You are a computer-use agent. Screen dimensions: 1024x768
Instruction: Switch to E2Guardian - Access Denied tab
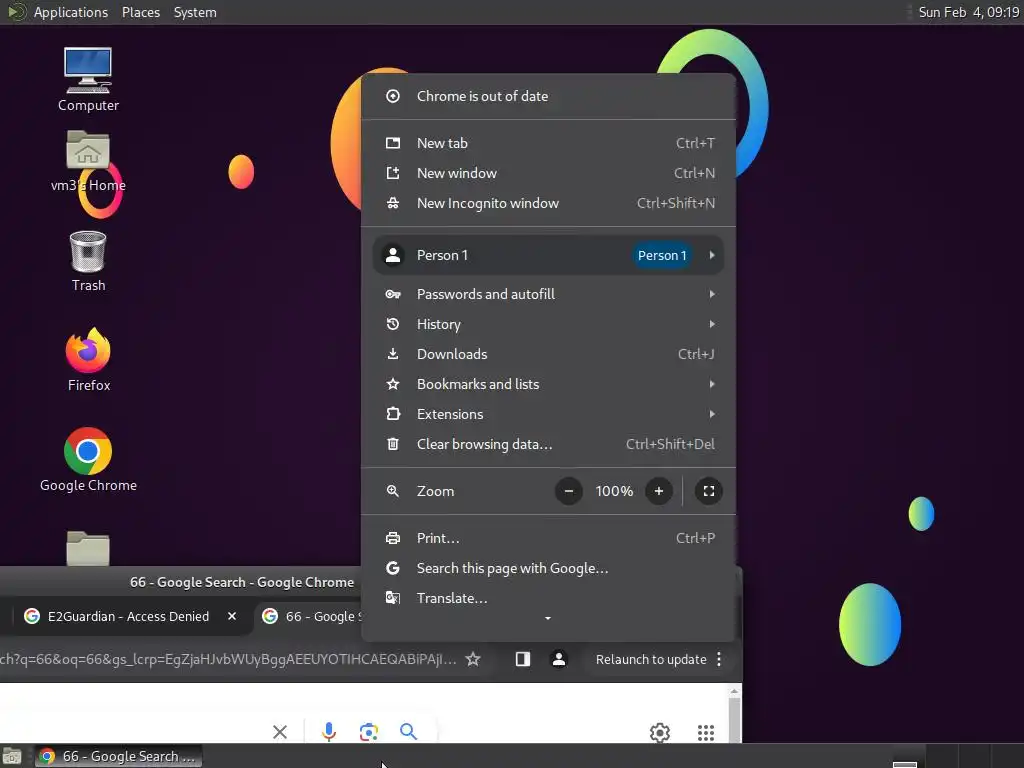(127, 616)
